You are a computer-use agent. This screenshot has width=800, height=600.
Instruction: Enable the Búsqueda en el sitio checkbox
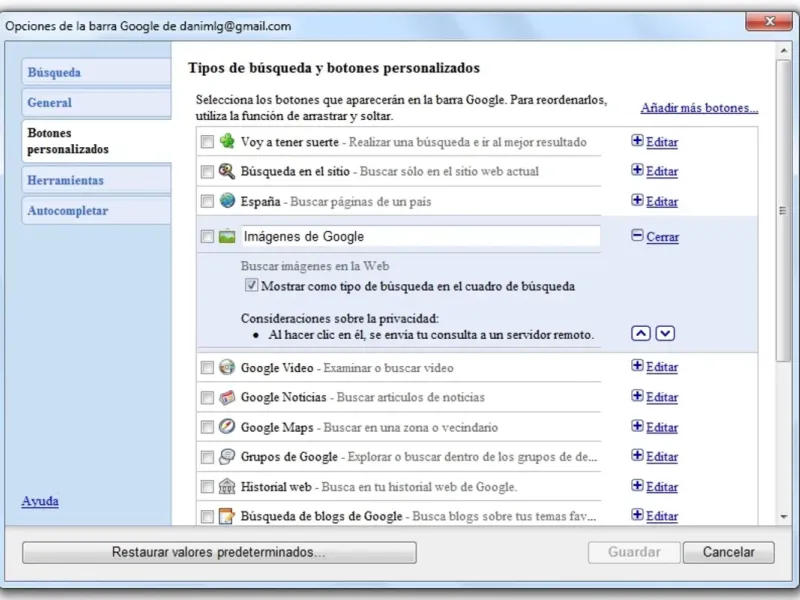coord(207,171)
